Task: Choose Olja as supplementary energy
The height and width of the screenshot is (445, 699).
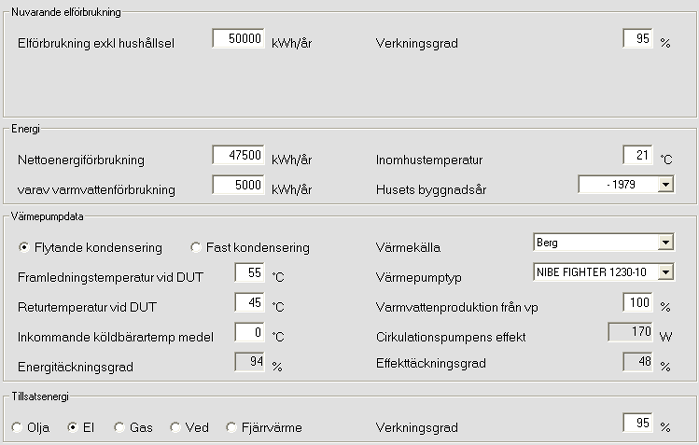Action: click(17, 428)
